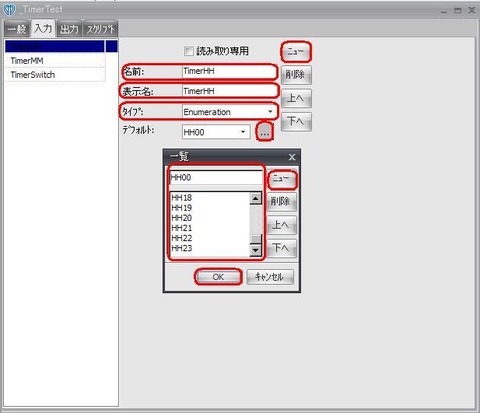
Task: Select TimerSwitch in the input list
Action: [x=55, y=75]
